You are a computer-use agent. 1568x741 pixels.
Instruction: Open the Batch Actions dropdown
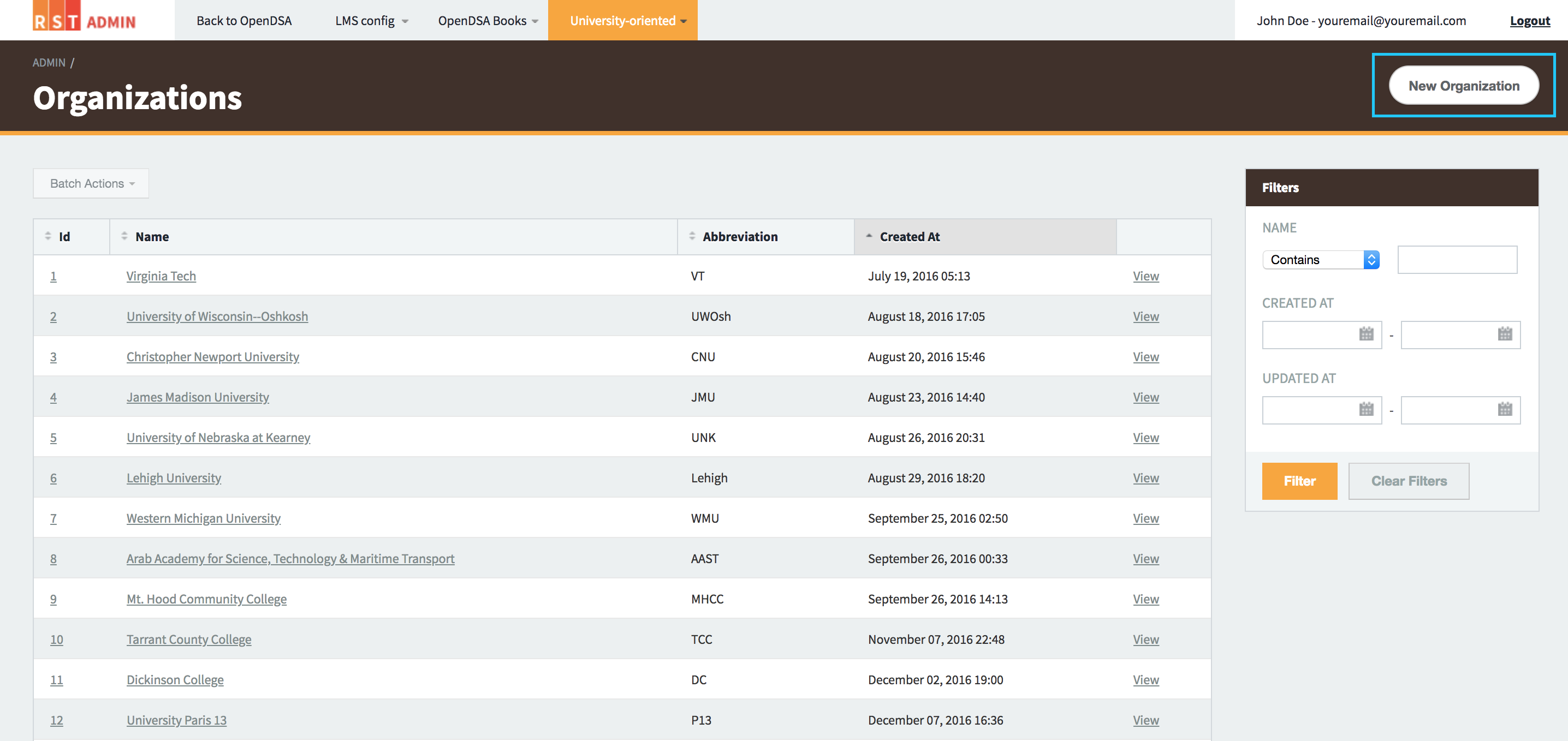click(x=91, y=183)
